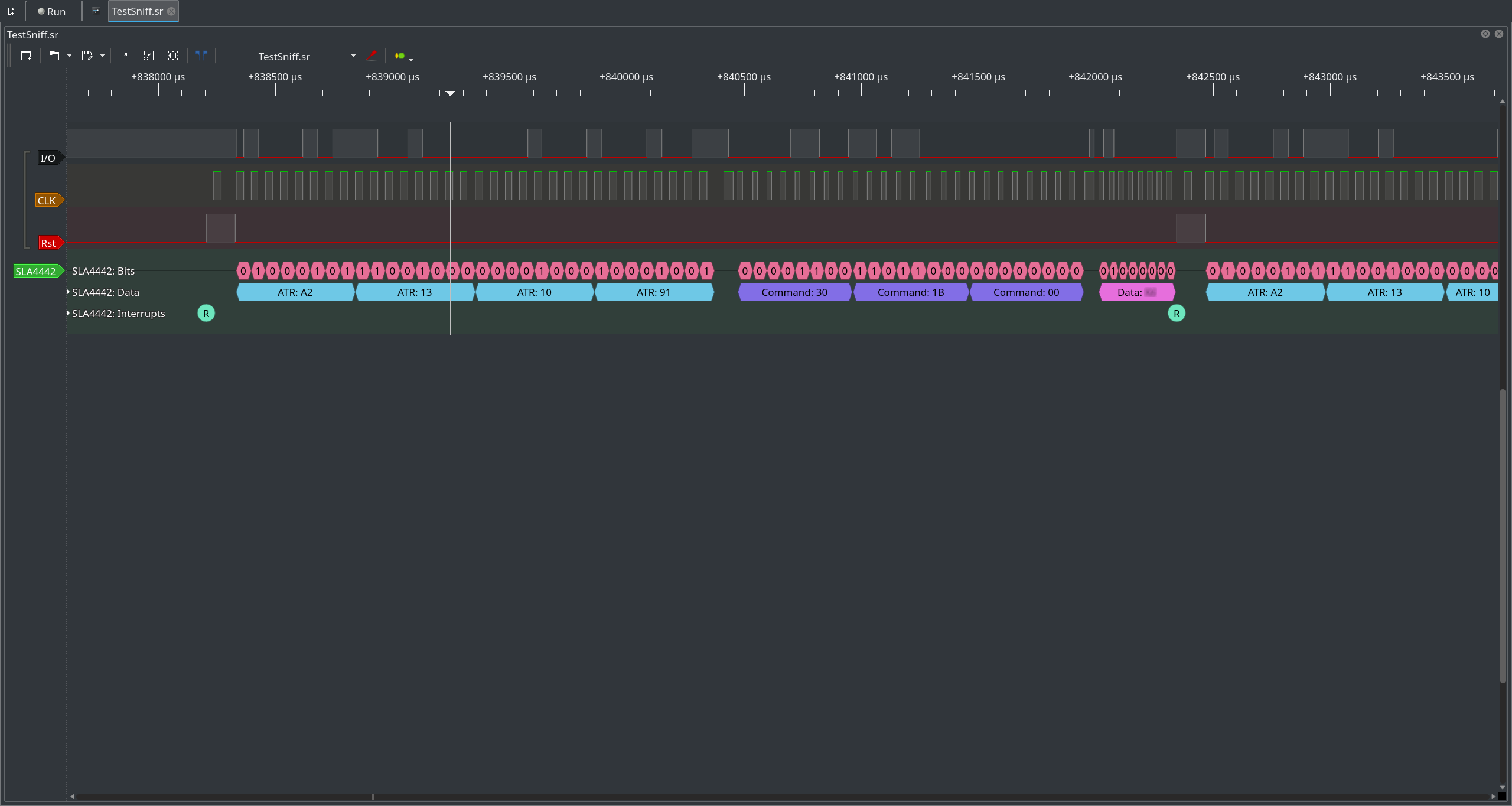Click the CLK channel label
Viewport: 1512px width, 806px height.
click(47, 201)
